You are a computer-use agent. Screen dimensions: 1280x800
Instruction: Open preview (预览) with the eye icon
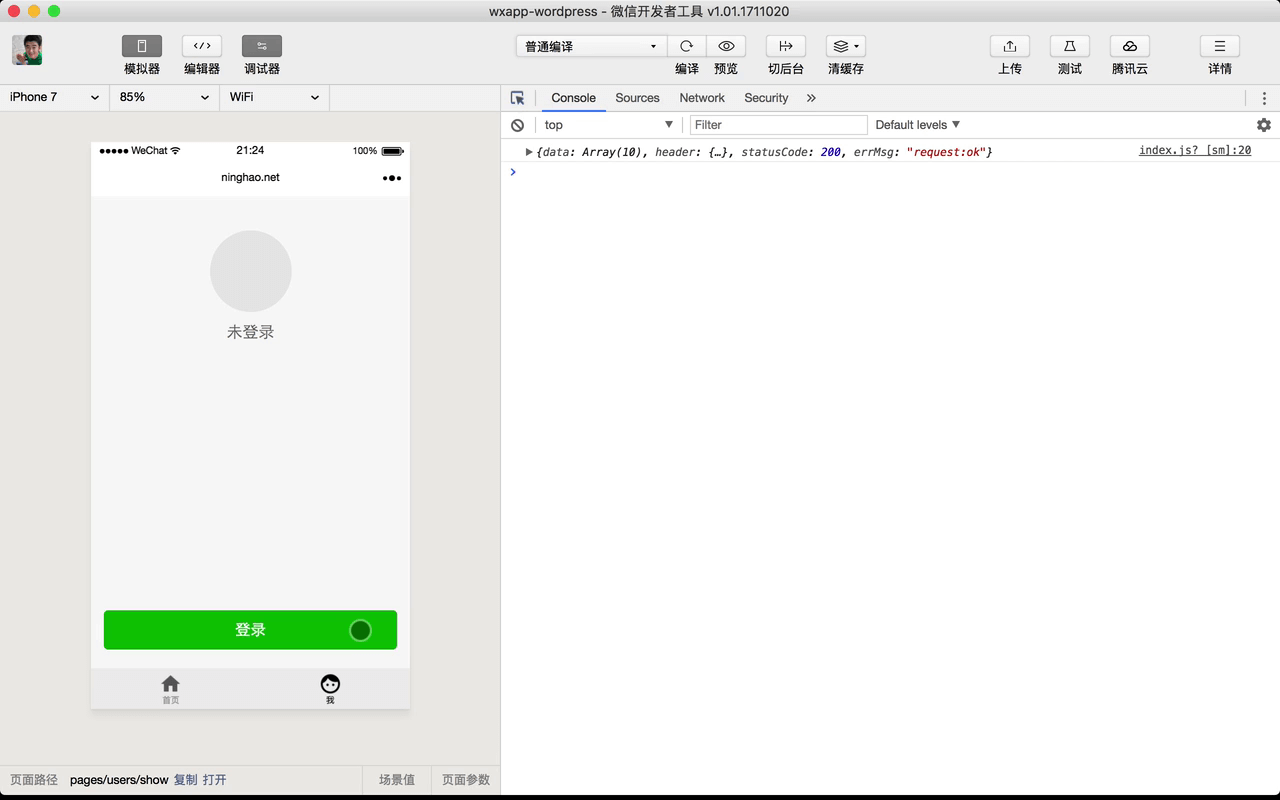point(726,46)
